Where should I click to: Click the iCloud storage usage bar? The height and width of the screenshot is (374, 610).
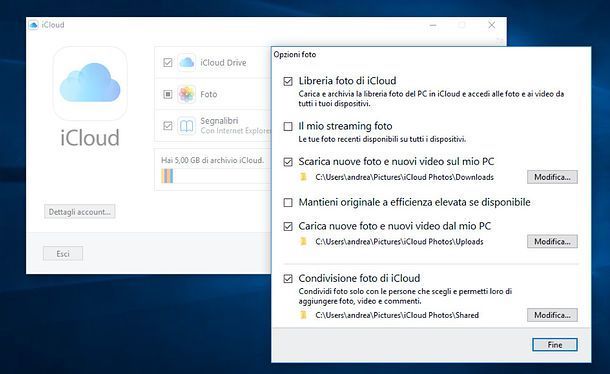pos(216,176)
